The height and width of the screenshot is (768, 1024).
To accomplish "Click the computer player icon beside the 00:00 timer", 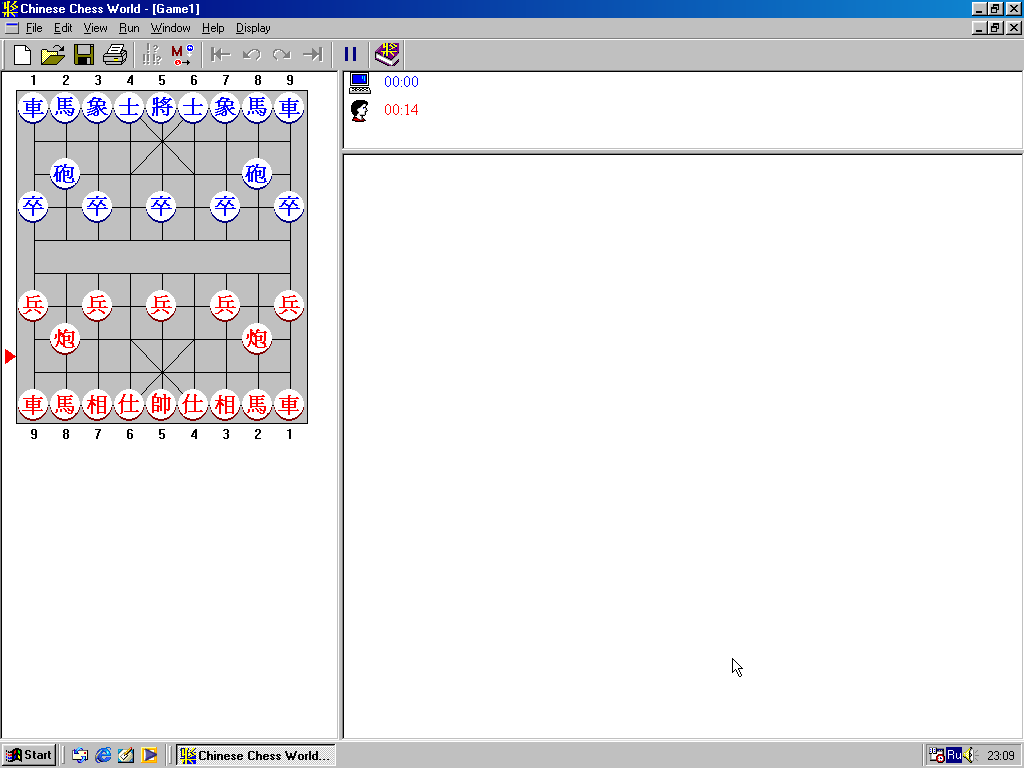I will click(x=360, y=82).
